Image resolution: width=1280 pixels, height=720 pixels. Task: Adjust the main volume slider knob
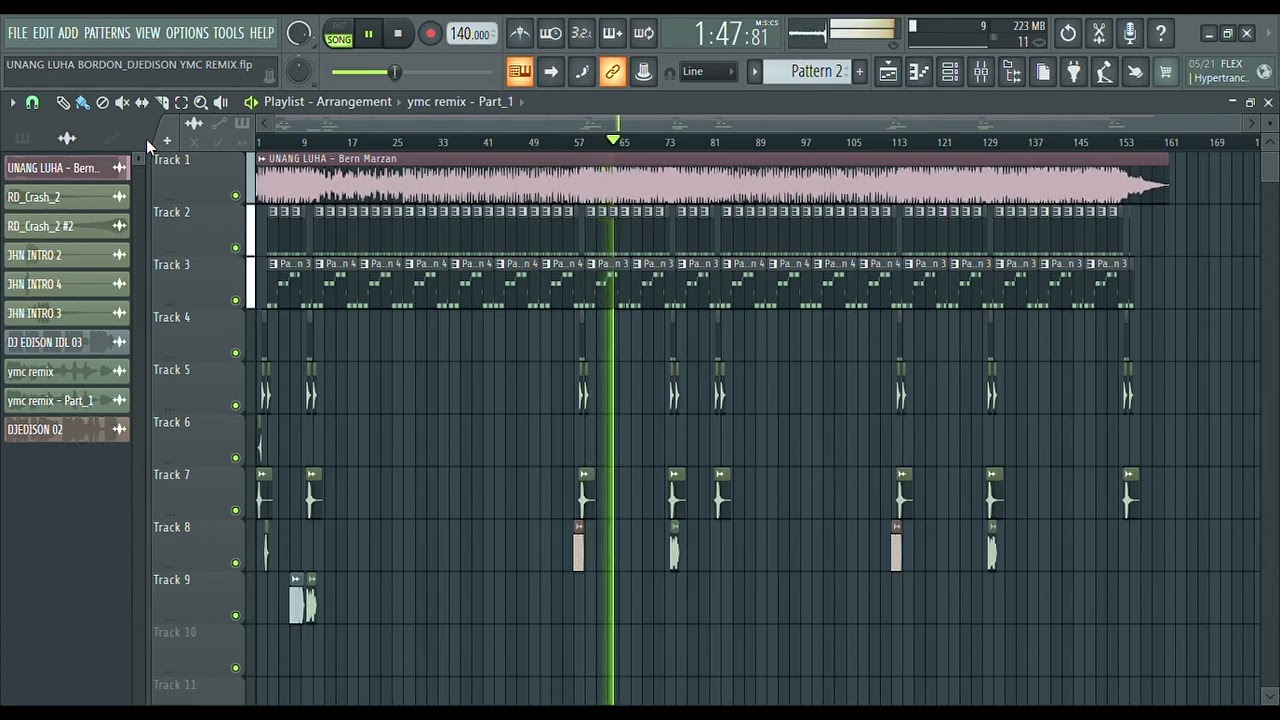tap(394, 72)
